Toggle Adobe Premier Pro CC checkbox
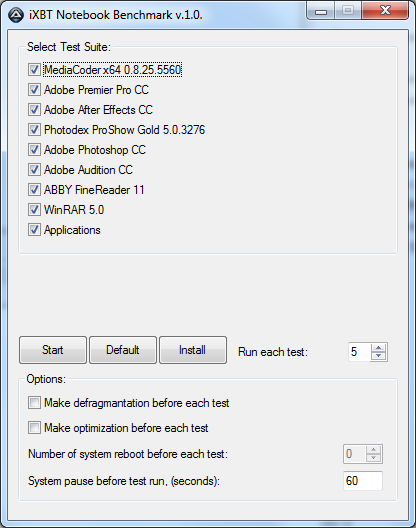The image size is (416, 528). pos(34,90)
